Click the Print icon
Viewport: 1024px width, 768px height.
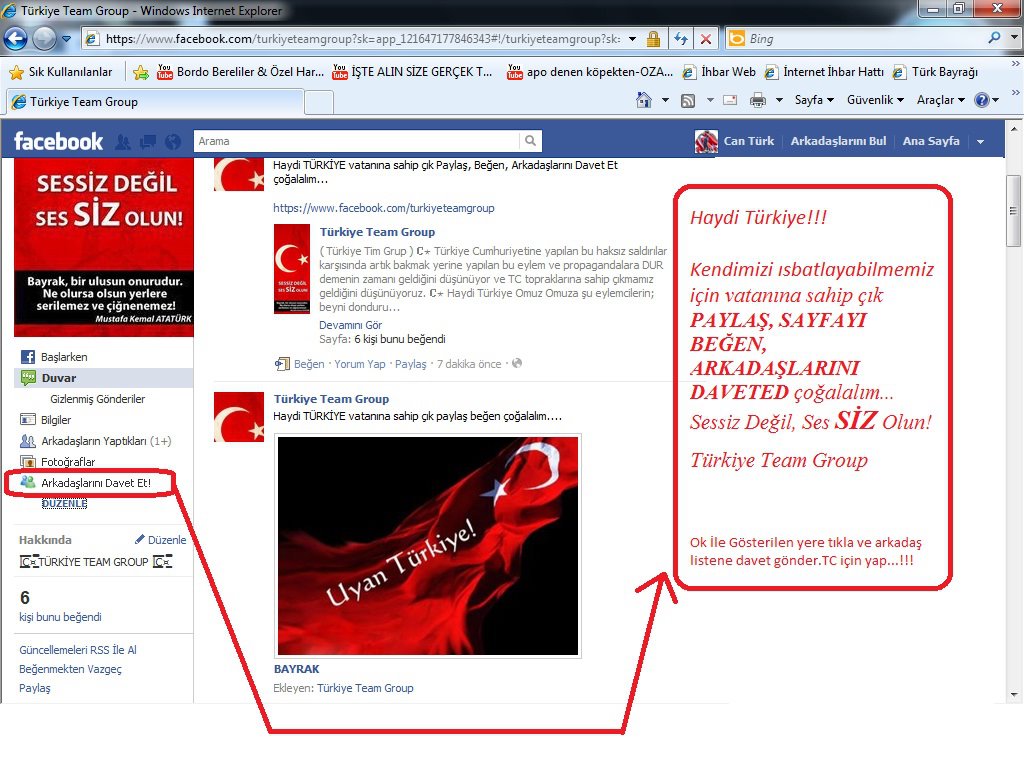[758, 100]
